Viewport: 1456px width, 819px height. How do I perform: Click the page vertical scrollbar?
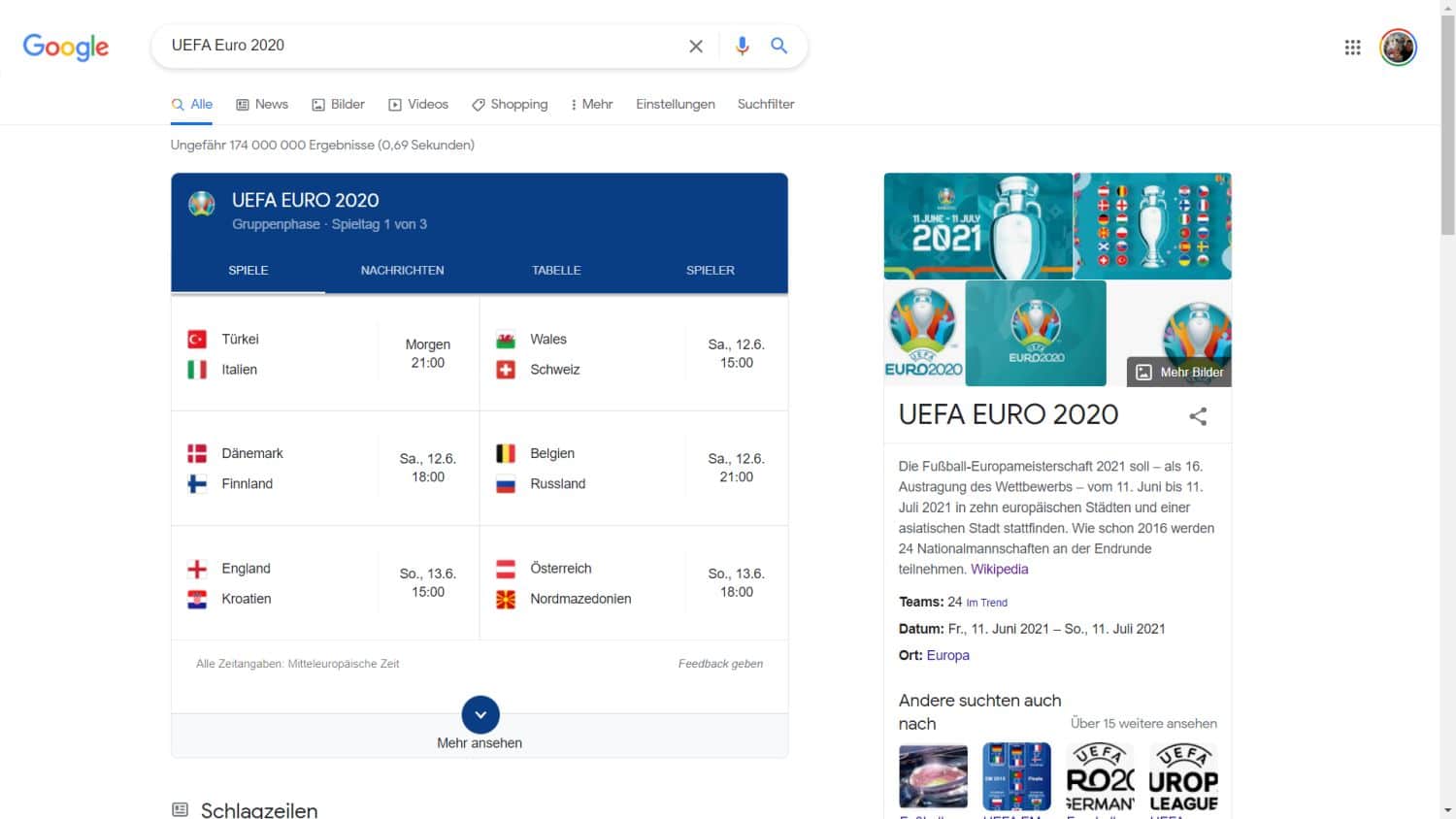1447,388
